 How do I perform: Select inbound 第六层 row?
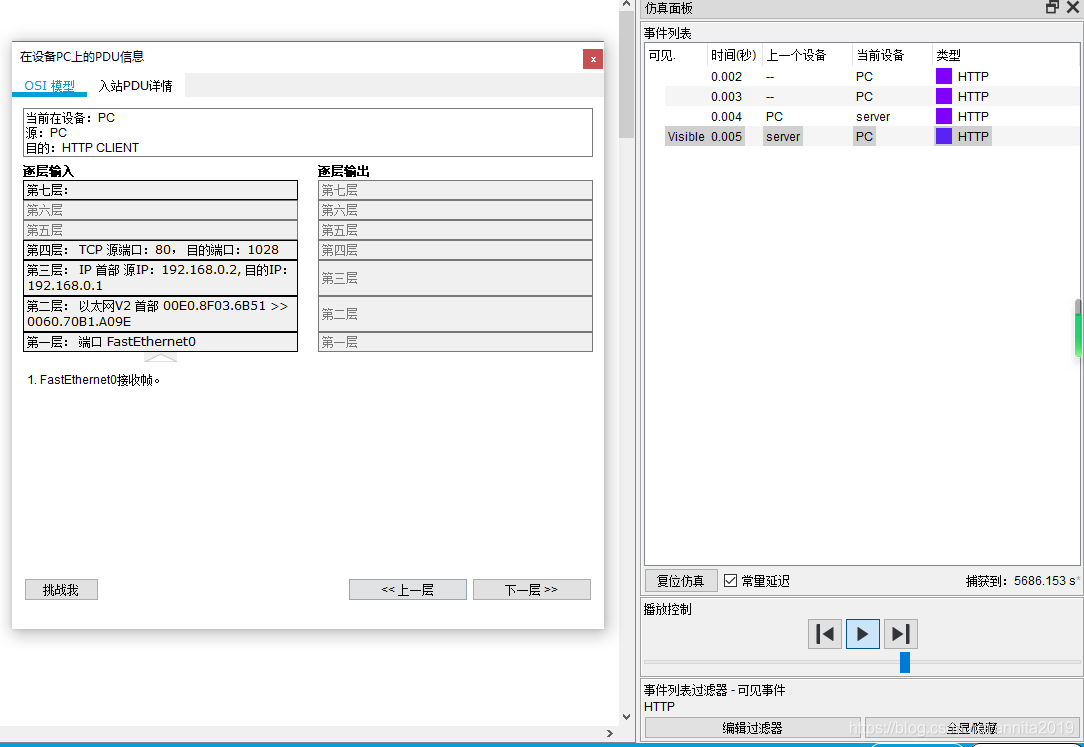click(160, 210)
